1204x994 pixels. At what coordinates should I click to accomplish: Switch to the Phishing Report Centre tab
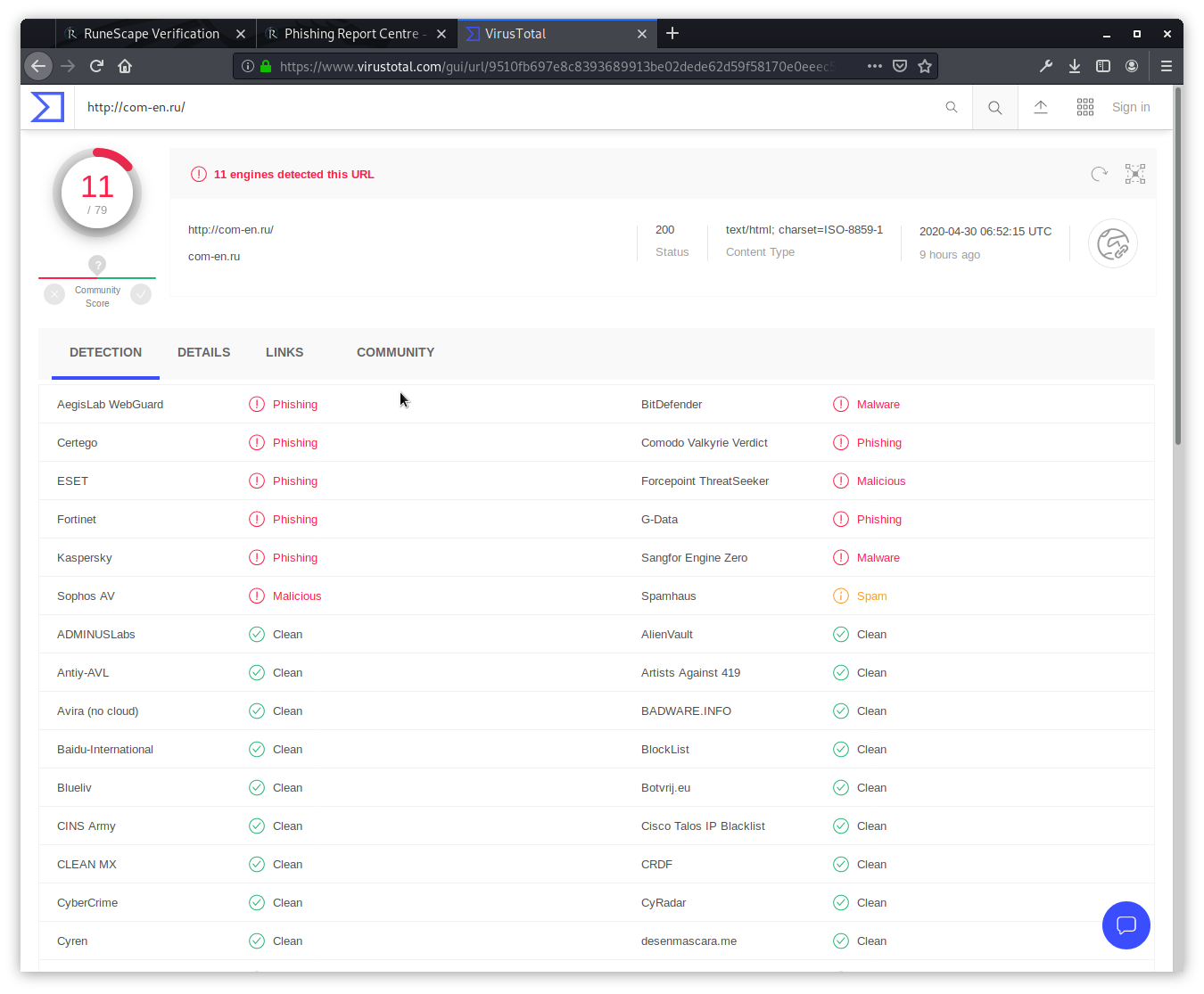(351, 34)
